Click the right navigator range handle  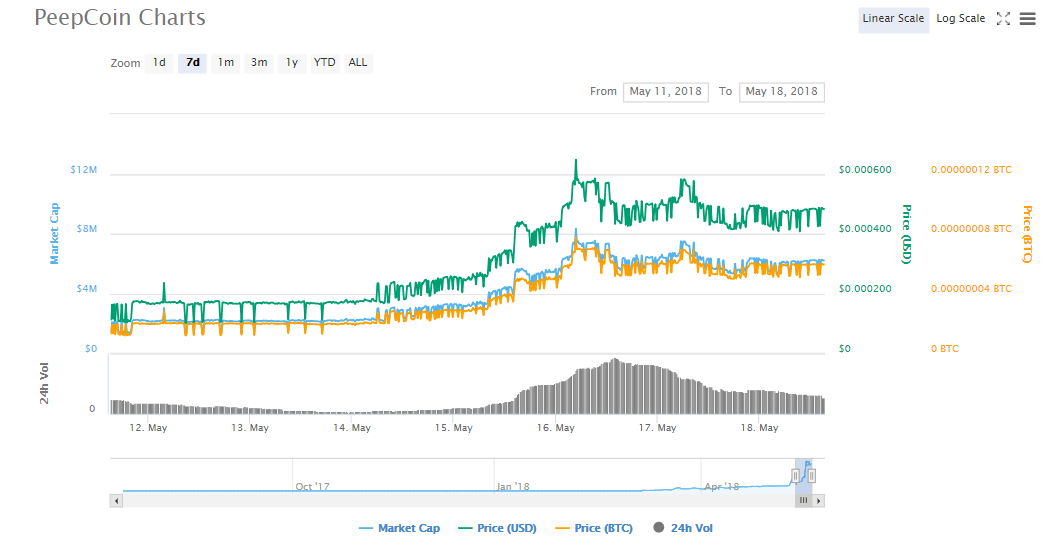[x=812, y=475]
